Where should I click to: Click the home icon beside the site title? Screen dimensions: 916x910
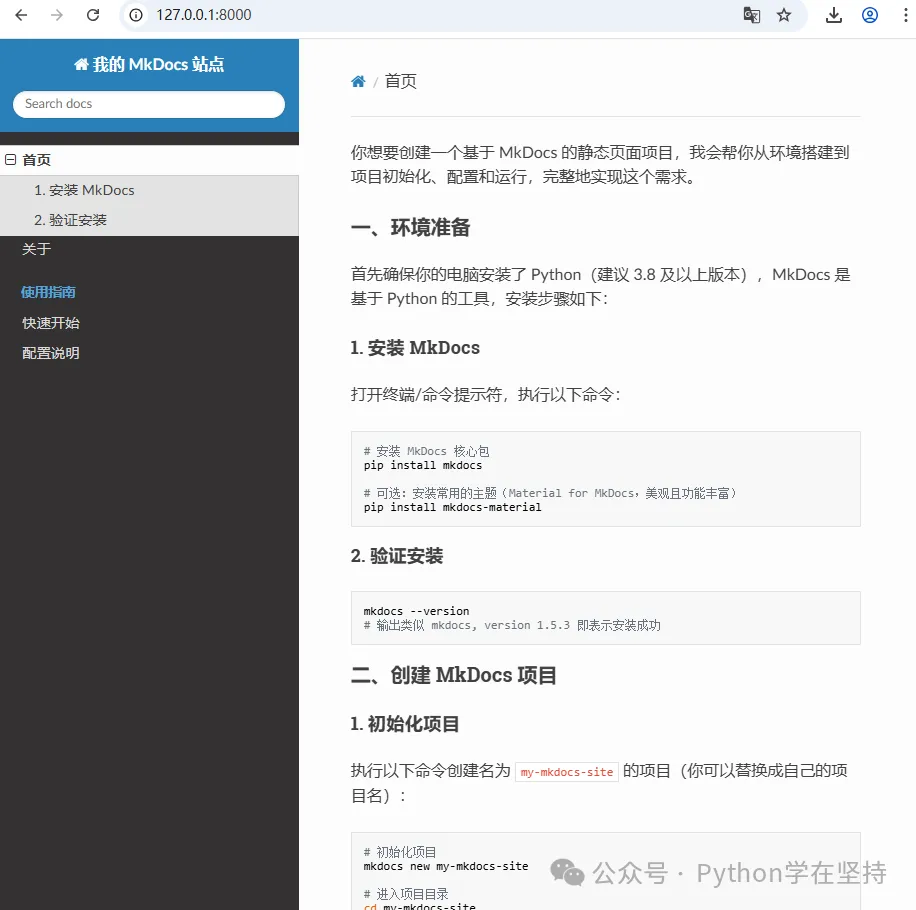point(81,64)
